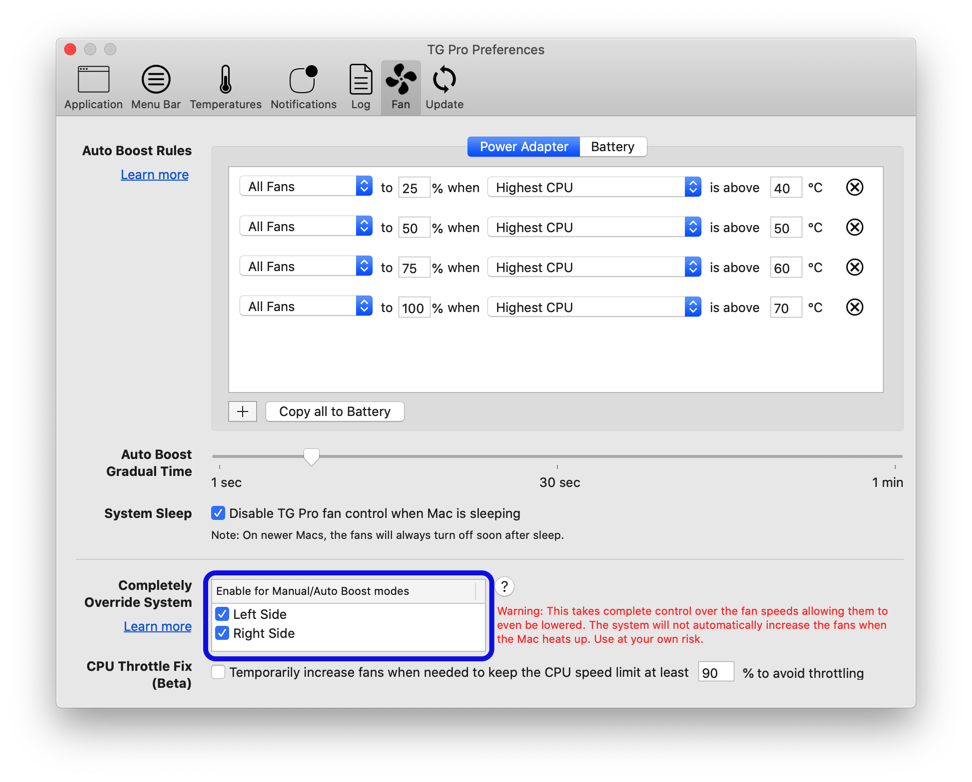Open Learn more under Auto Boost Rules

click(154, 175)
